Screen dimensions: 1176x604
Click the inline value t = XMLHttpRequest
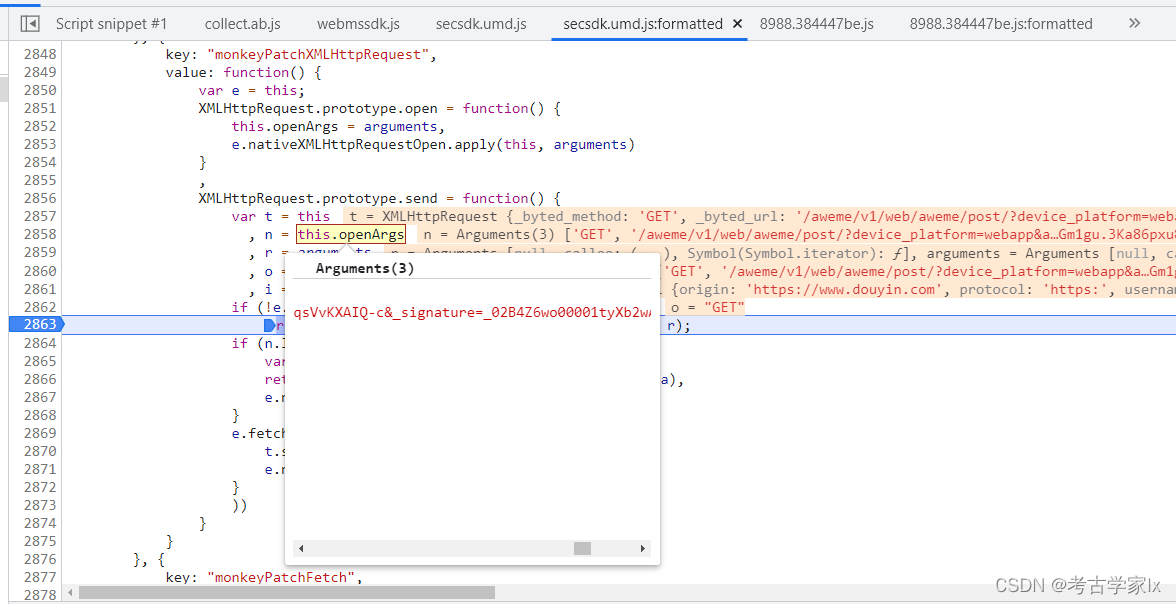point(423,216)
